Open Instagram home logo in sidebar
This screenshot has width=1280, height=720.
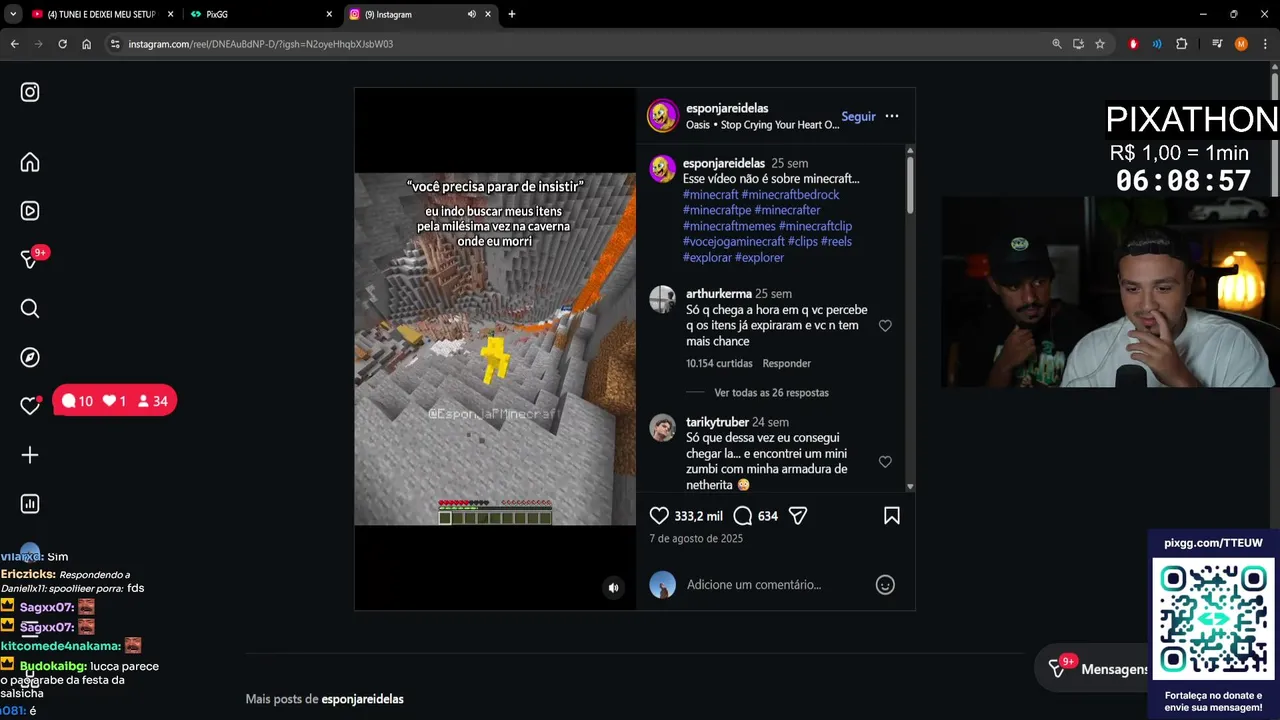coord(30,92)
